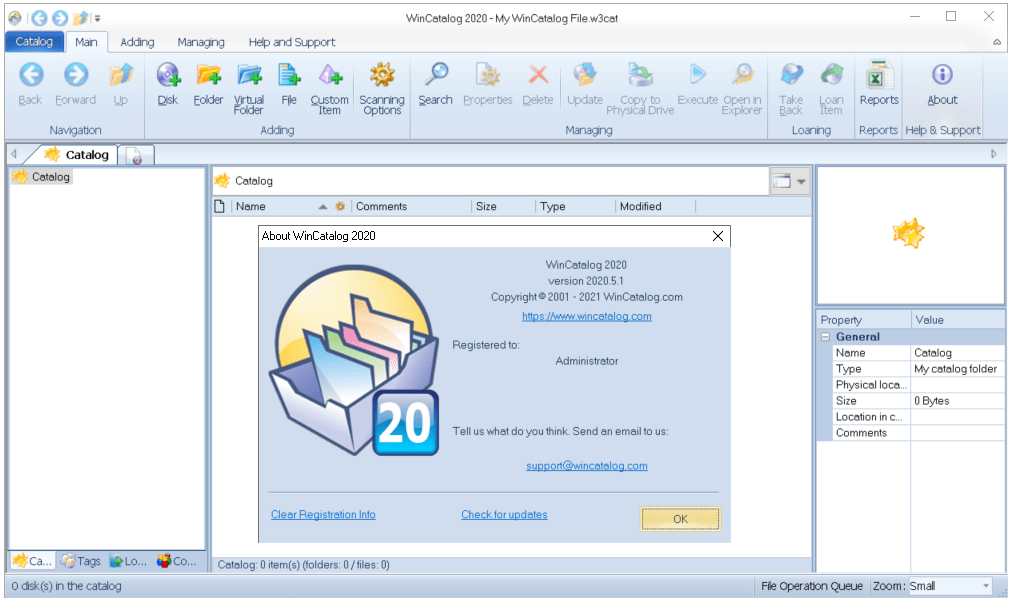Switch to the Managing ribbon tab
The width and height of the screenshot is (1010, 600).
pos(201,42)
